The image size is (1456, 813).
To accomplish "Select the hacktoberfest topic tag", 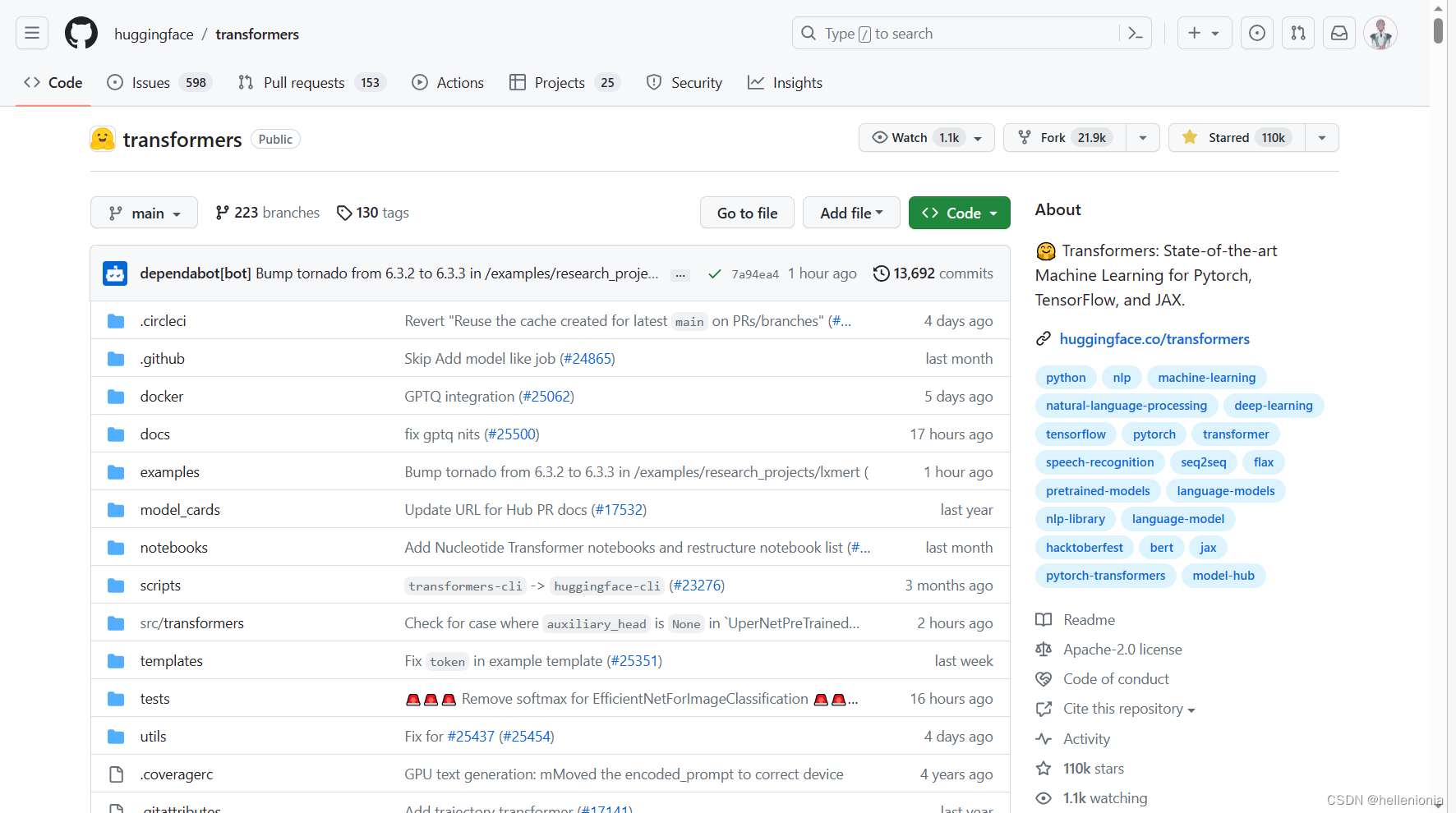I will [x=1084, y=547].
